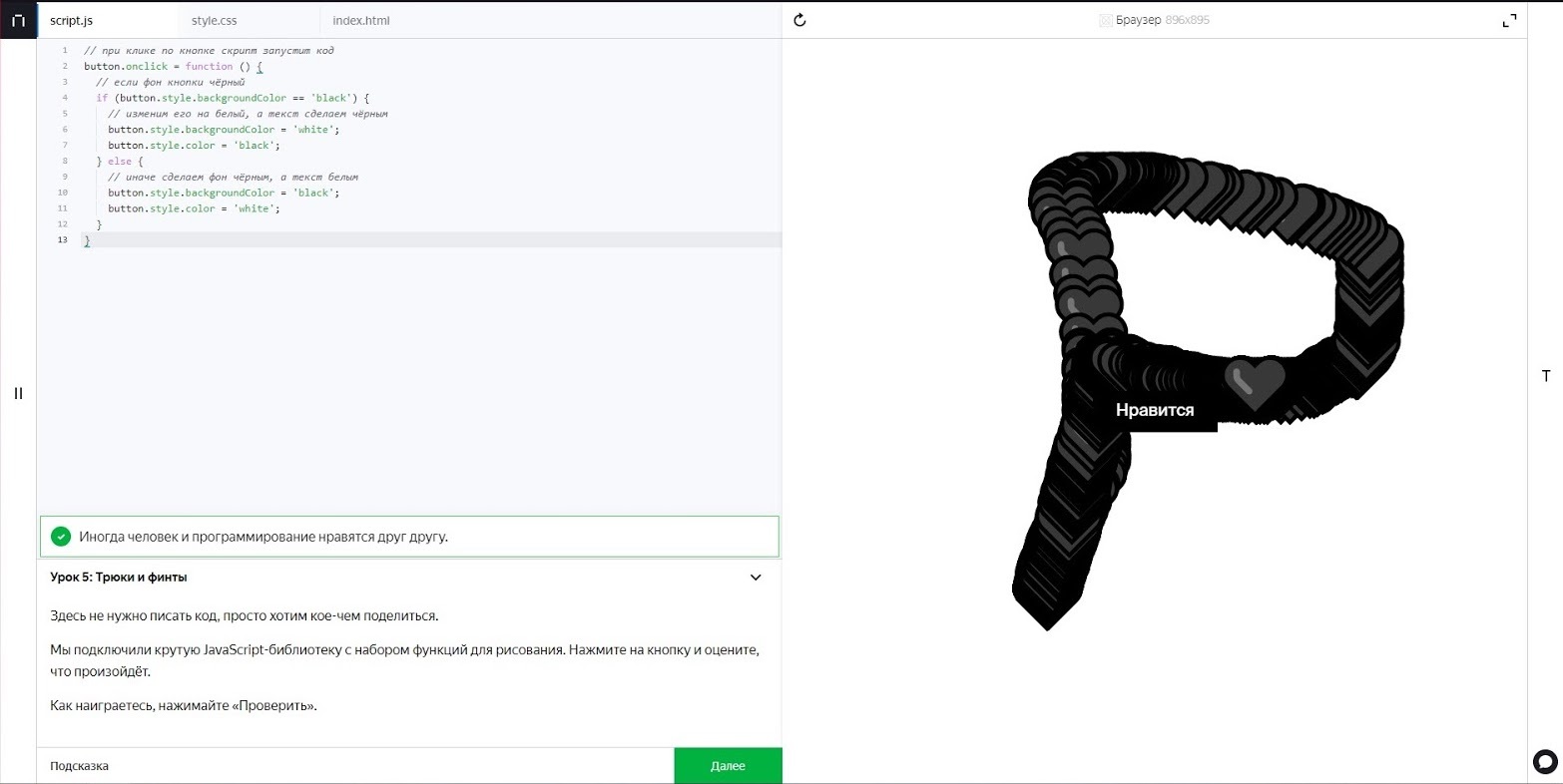This screenshot has height=784, width=1563.
Task: Click the comment 'иначе сделаем фон чёрным' line
Action: tap(233, 178)
